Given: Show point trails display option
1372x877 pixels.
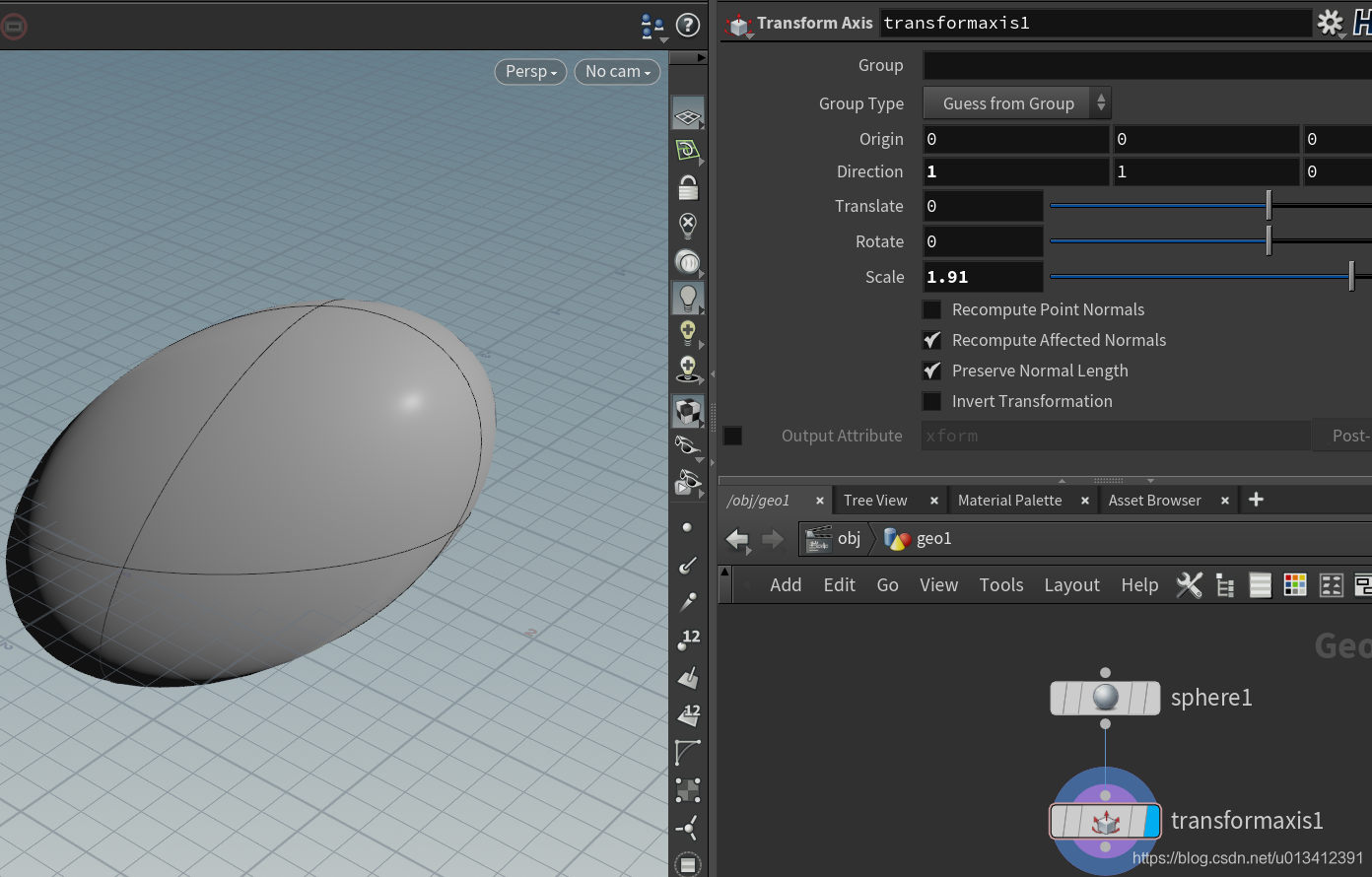Looking at the screenshot, I should [687, 601].
